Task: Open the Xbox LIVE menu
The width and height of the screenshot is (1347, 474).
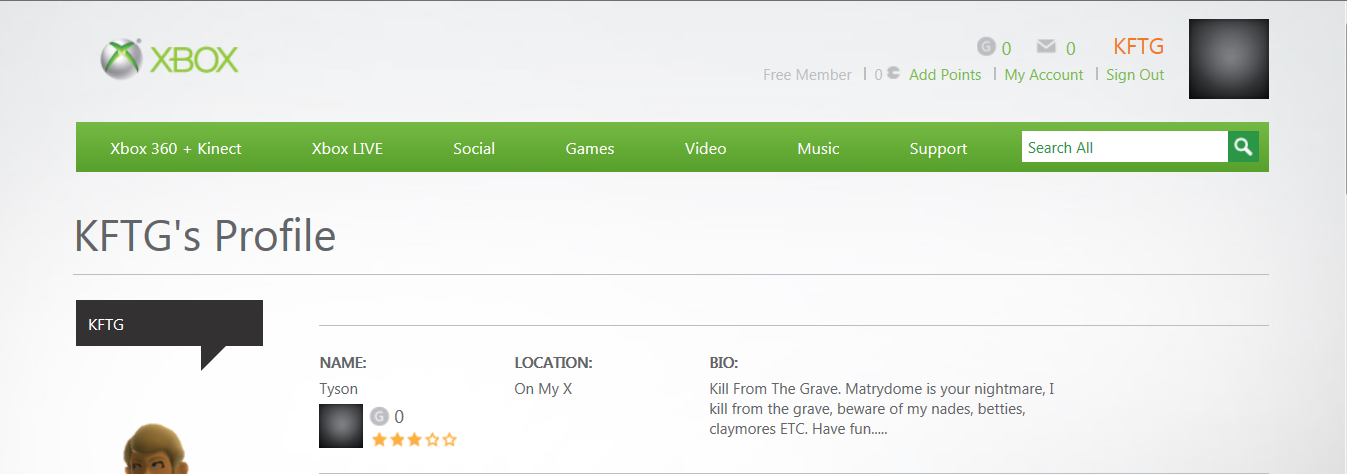Action: [x=347, y=148]
